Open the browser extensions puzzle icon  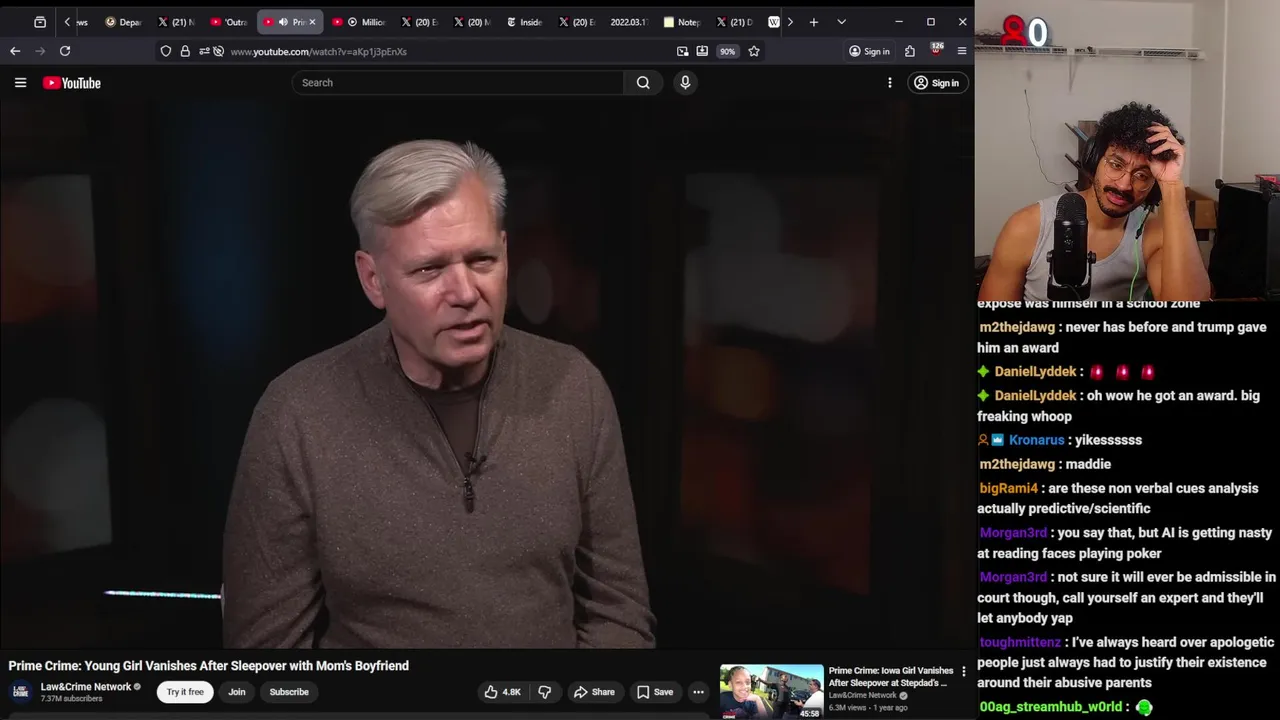click(x=910, y=51)
